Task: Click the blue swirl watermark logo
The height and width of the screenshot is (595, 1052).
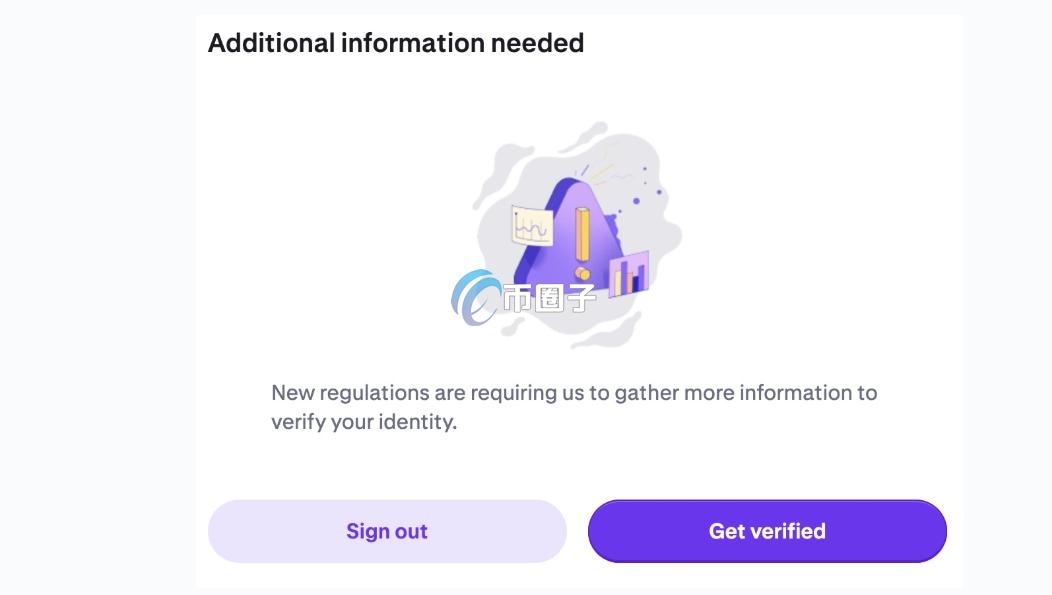Action: pyautogui.click(x=475, y=298)
